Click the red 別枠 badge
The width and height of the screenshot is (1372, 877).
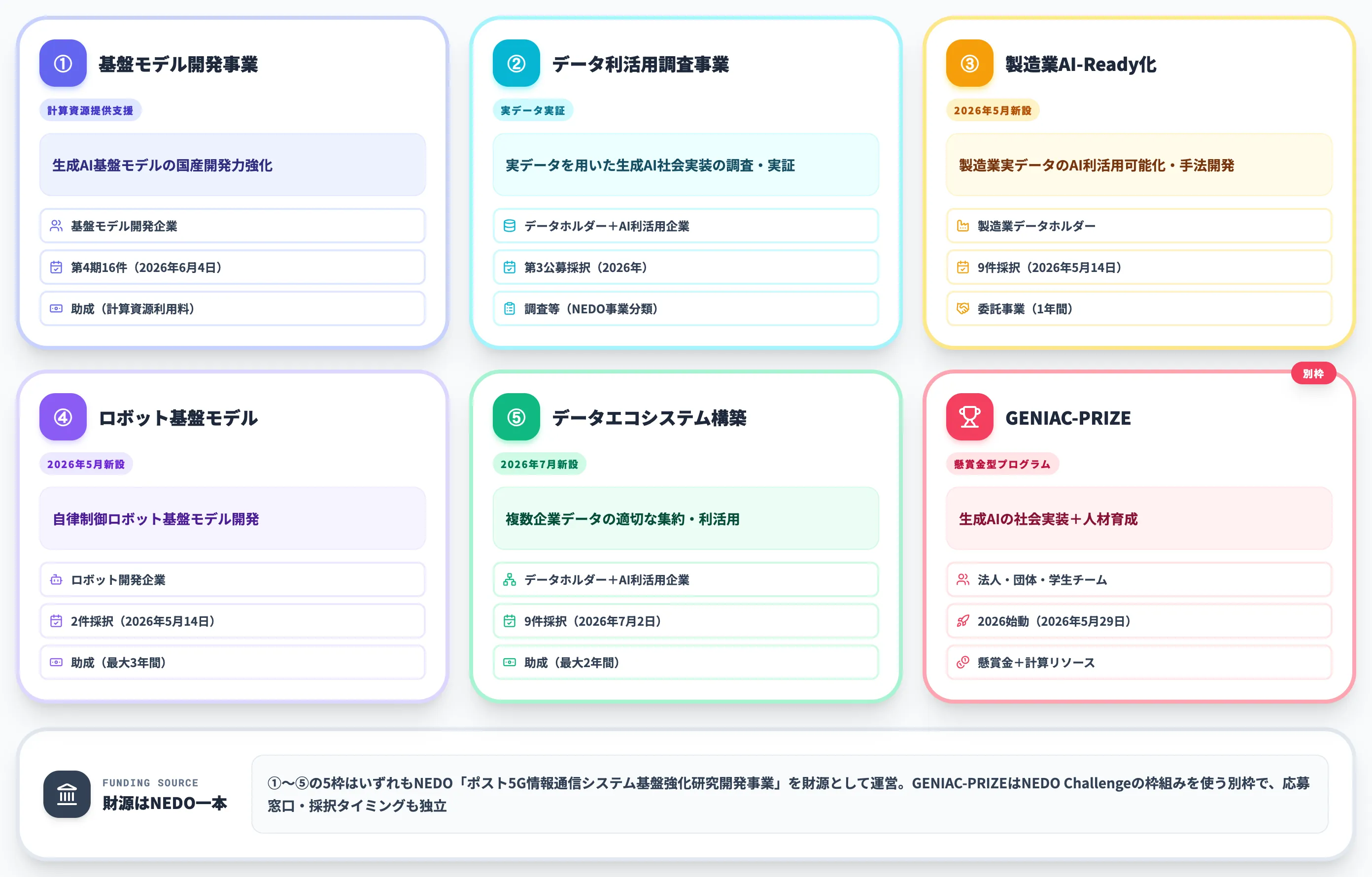pos(1313,373)
